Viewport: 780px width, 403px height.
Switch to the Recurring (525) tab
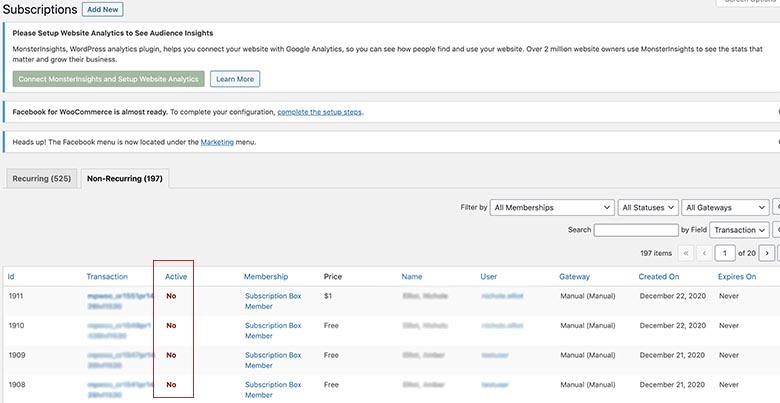point(42,179)
